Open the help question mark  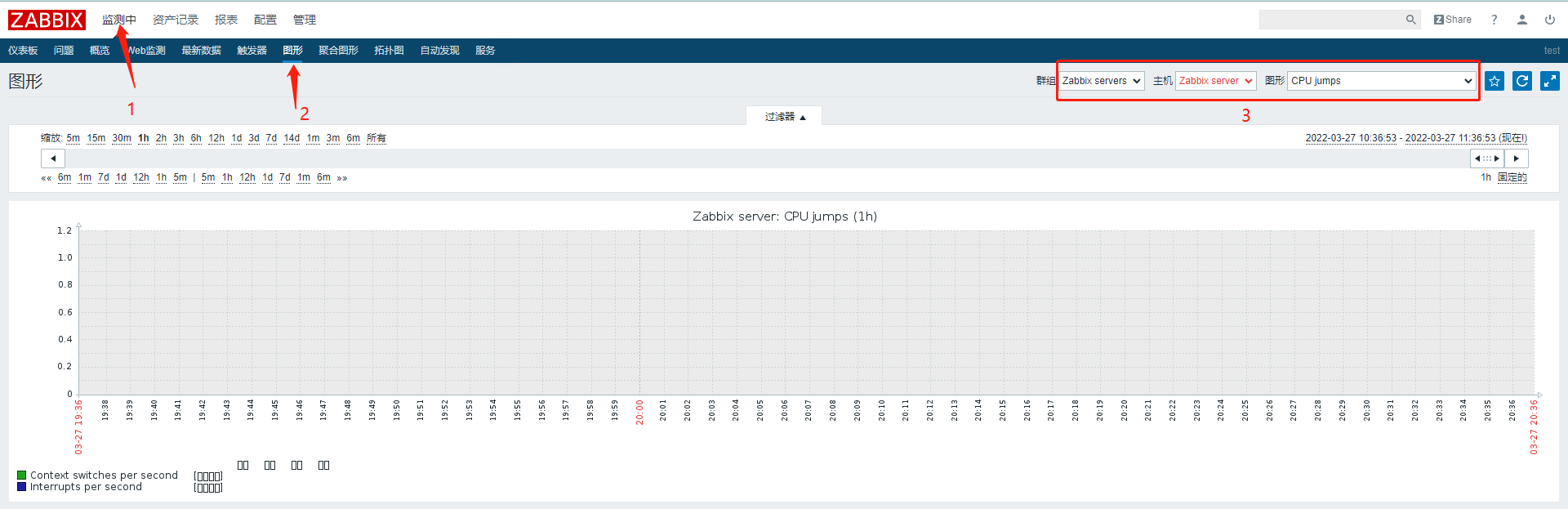(1494, 20)
